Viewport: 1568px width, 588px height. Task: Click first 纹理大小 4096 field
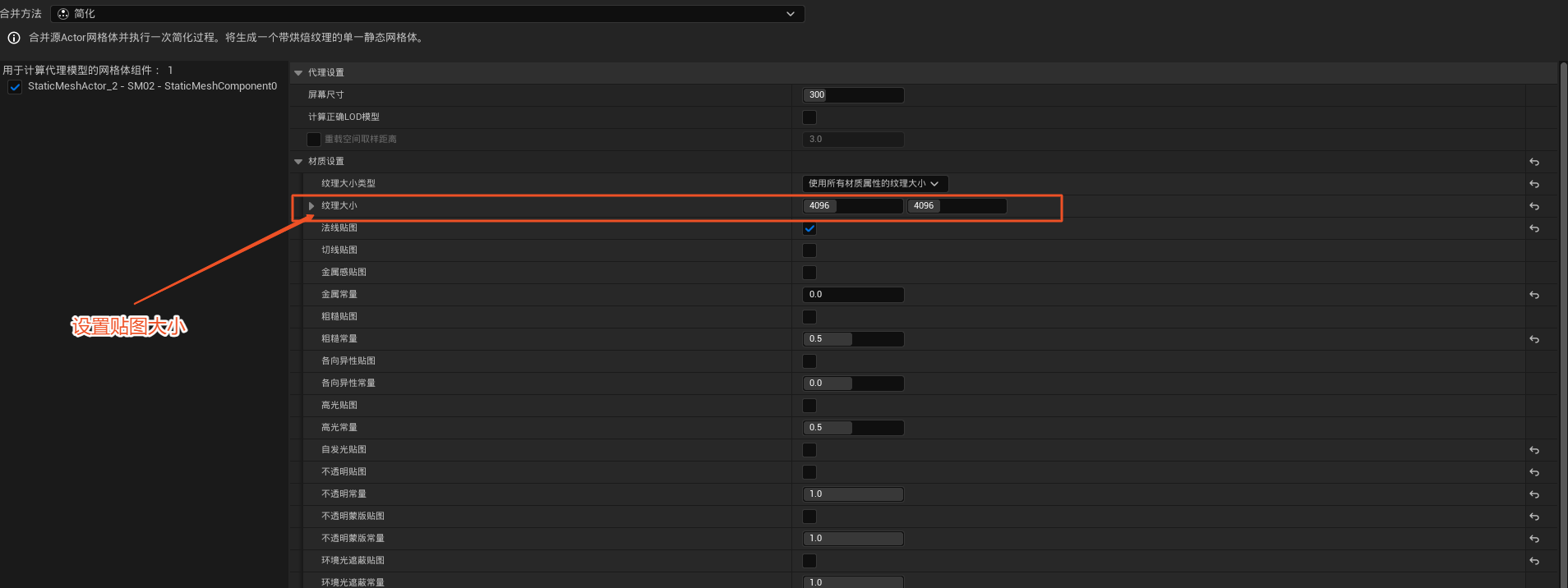coord(853,206)
